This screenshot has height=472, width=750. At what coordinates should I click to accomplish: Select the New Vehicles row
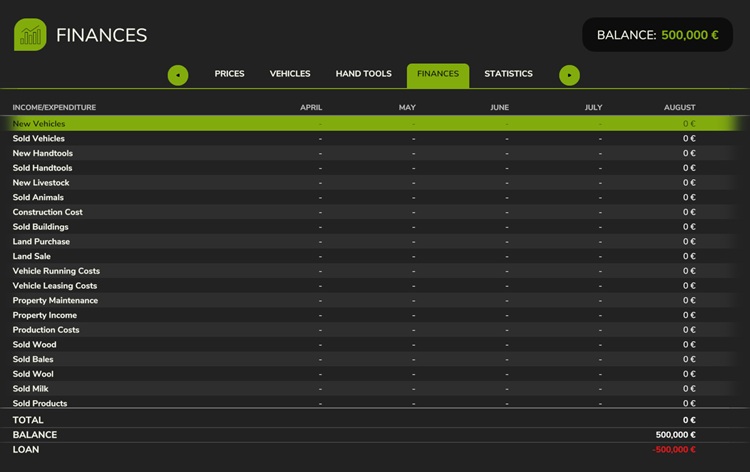click(x=39, y=124)
